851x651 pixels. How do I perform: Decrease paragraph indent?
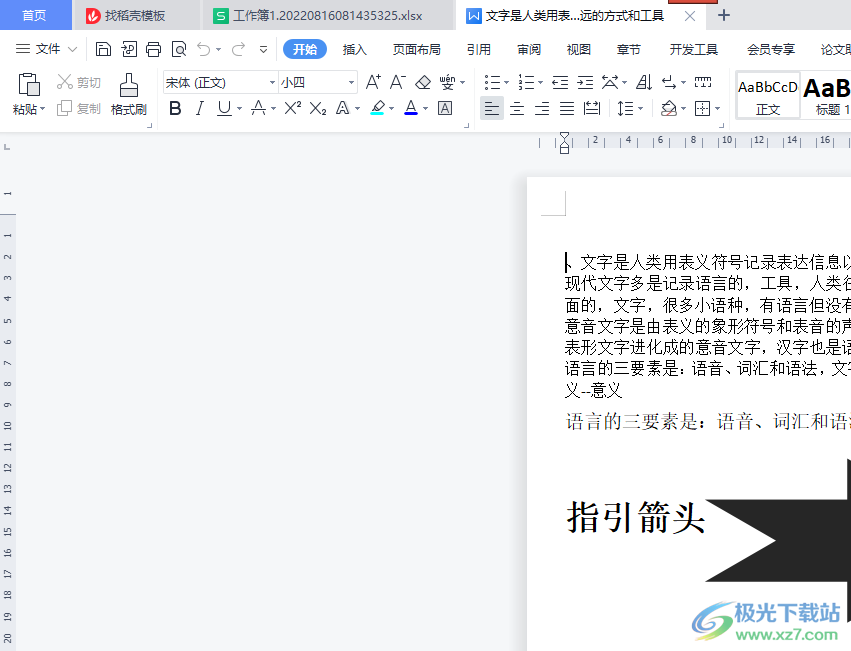coord(560,83)
